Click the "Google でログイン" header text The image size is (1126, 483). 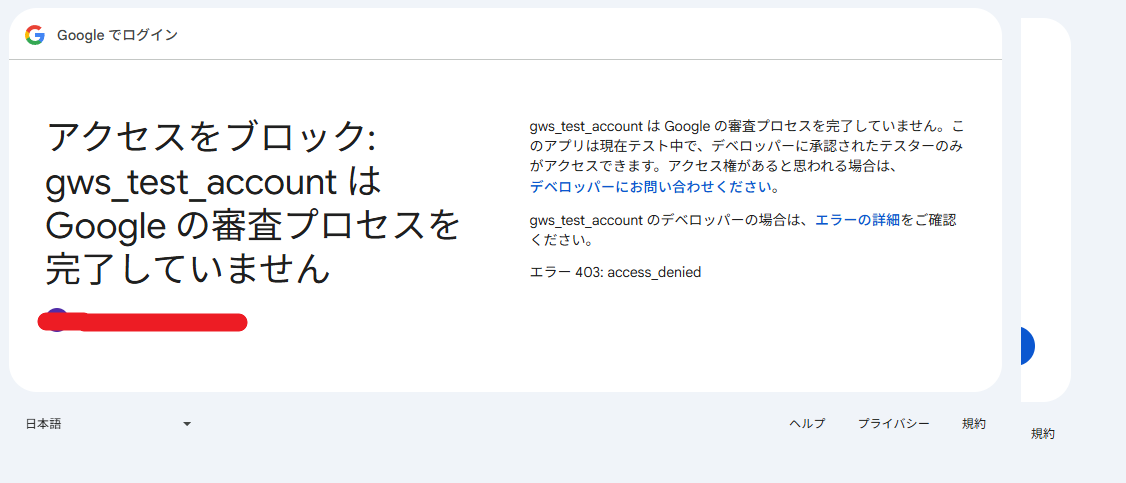click(x=117, y=35)
